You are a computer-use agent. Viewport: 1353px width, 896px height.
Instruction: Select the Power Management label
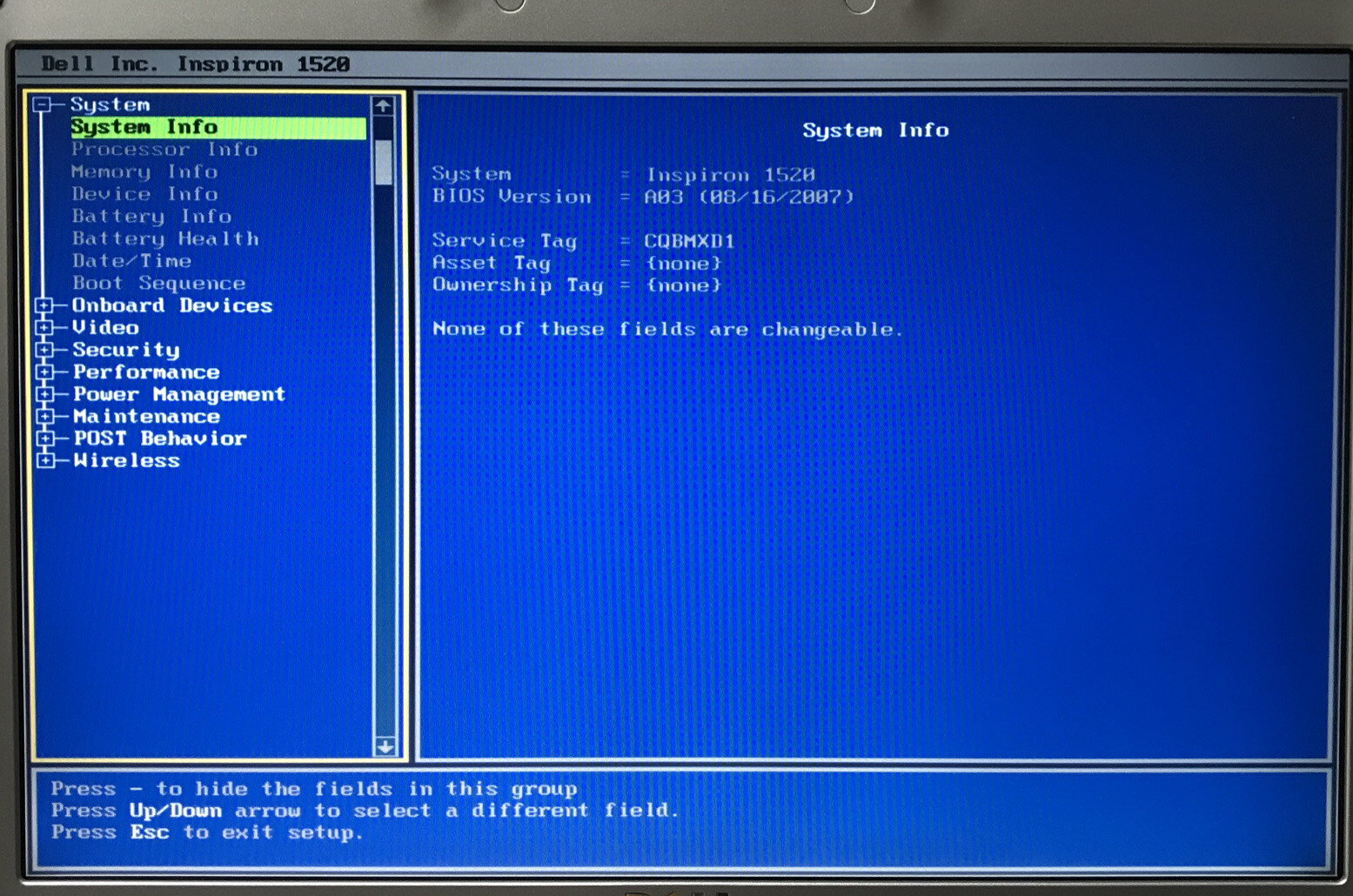tap(179, 394)
